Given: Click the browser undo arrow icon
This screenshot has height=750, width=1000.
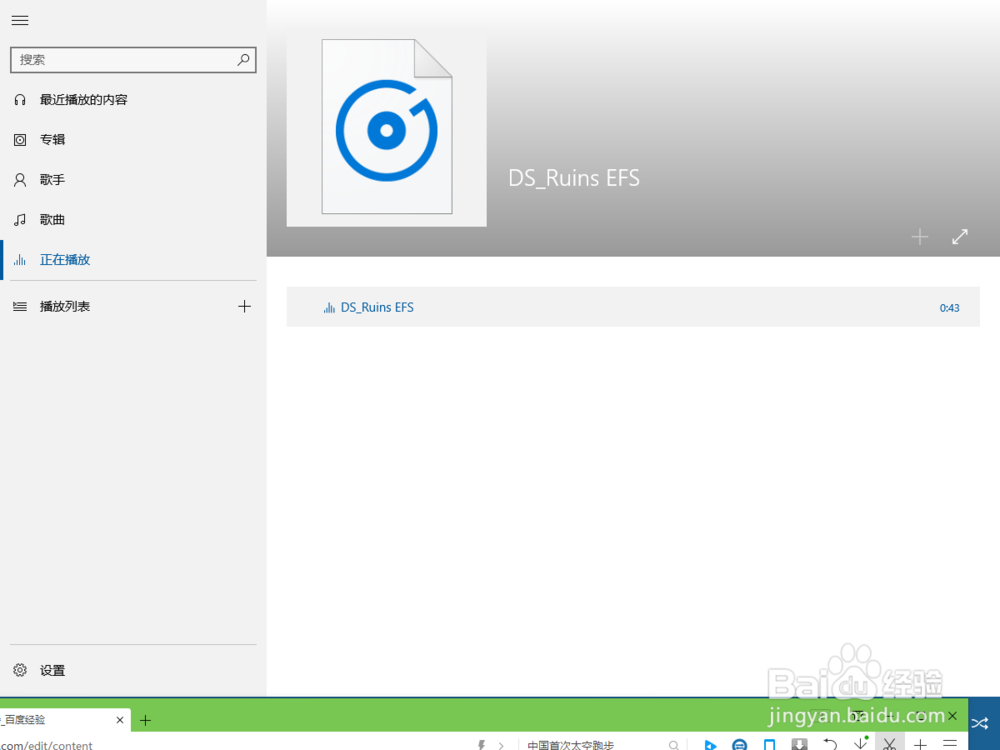Looking at the screenshot, I should (x=830, y=744).
